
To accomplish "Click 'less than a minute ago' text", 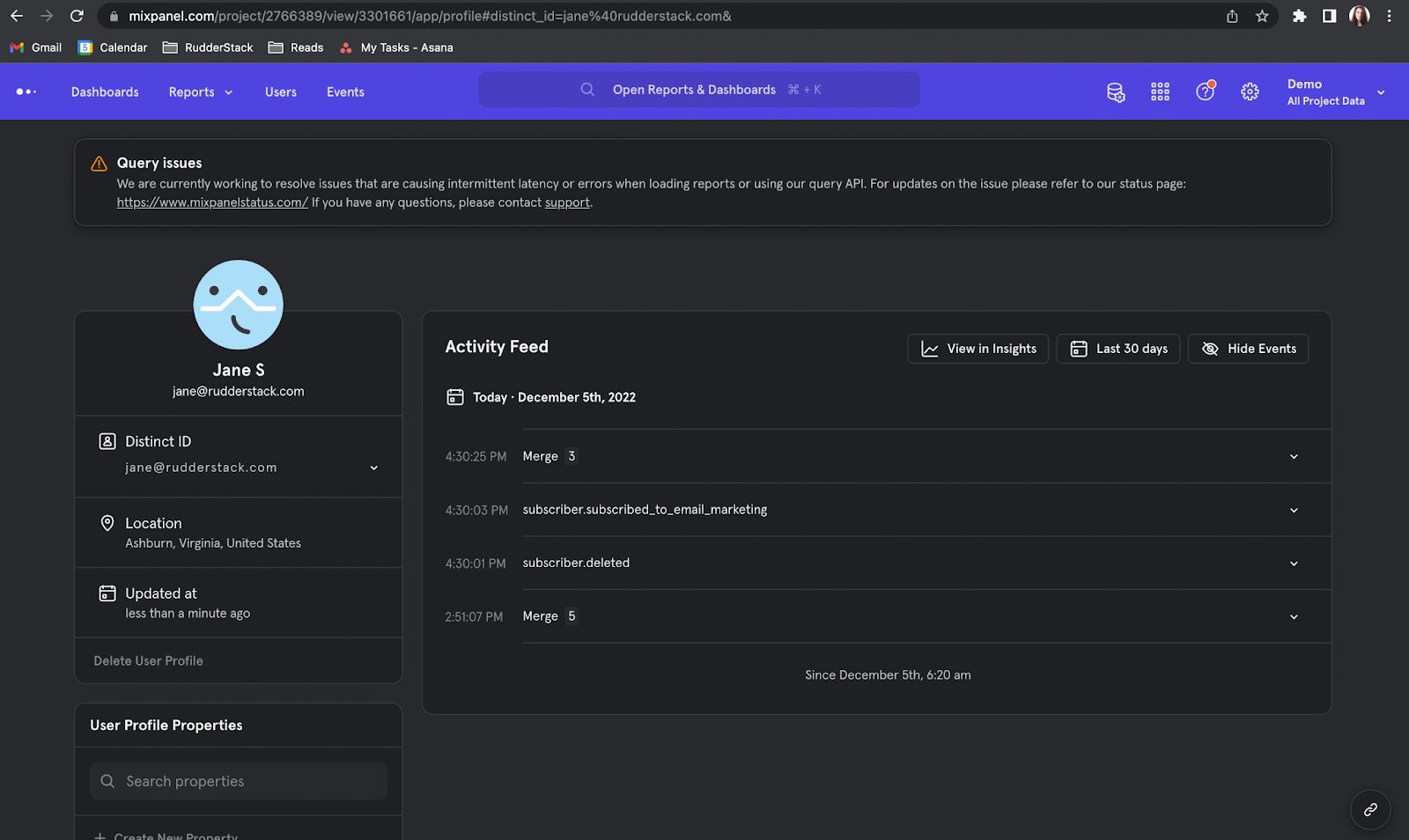I will [x=188, y=614].
